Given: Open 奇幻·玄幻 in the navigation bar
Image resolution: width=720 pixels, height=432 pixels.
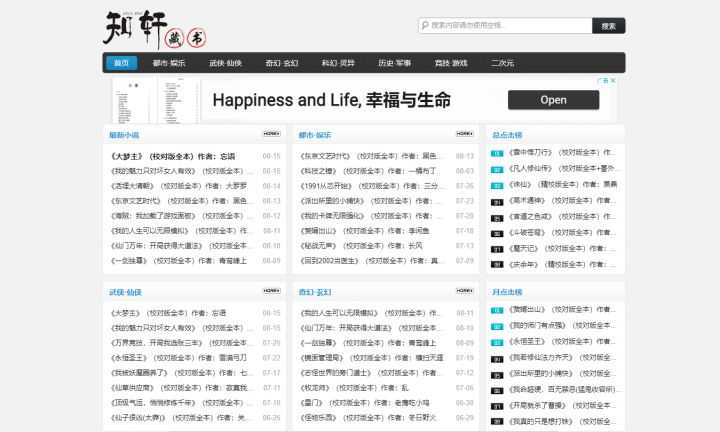Looking at the screenshot, I should [282, 63].
